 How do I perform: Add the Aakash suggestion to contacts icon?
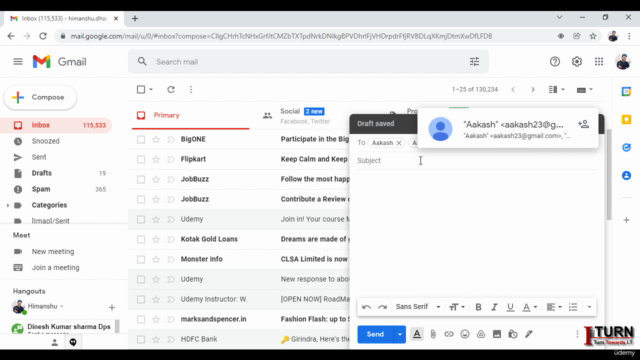[583, 124]
